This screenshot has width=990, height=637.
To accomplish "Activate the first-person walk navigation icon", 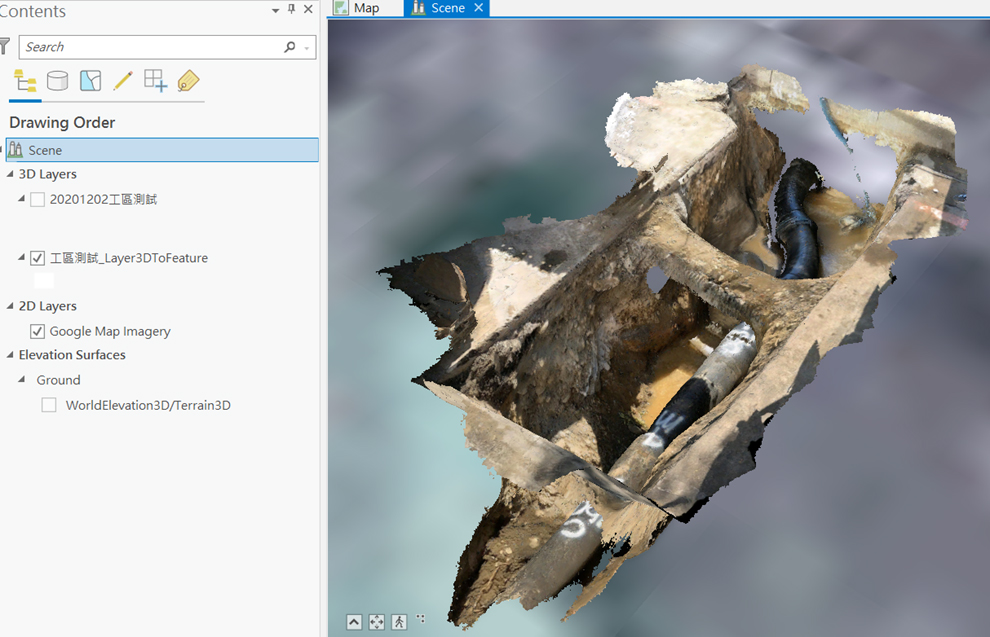I will click(399, 622).
